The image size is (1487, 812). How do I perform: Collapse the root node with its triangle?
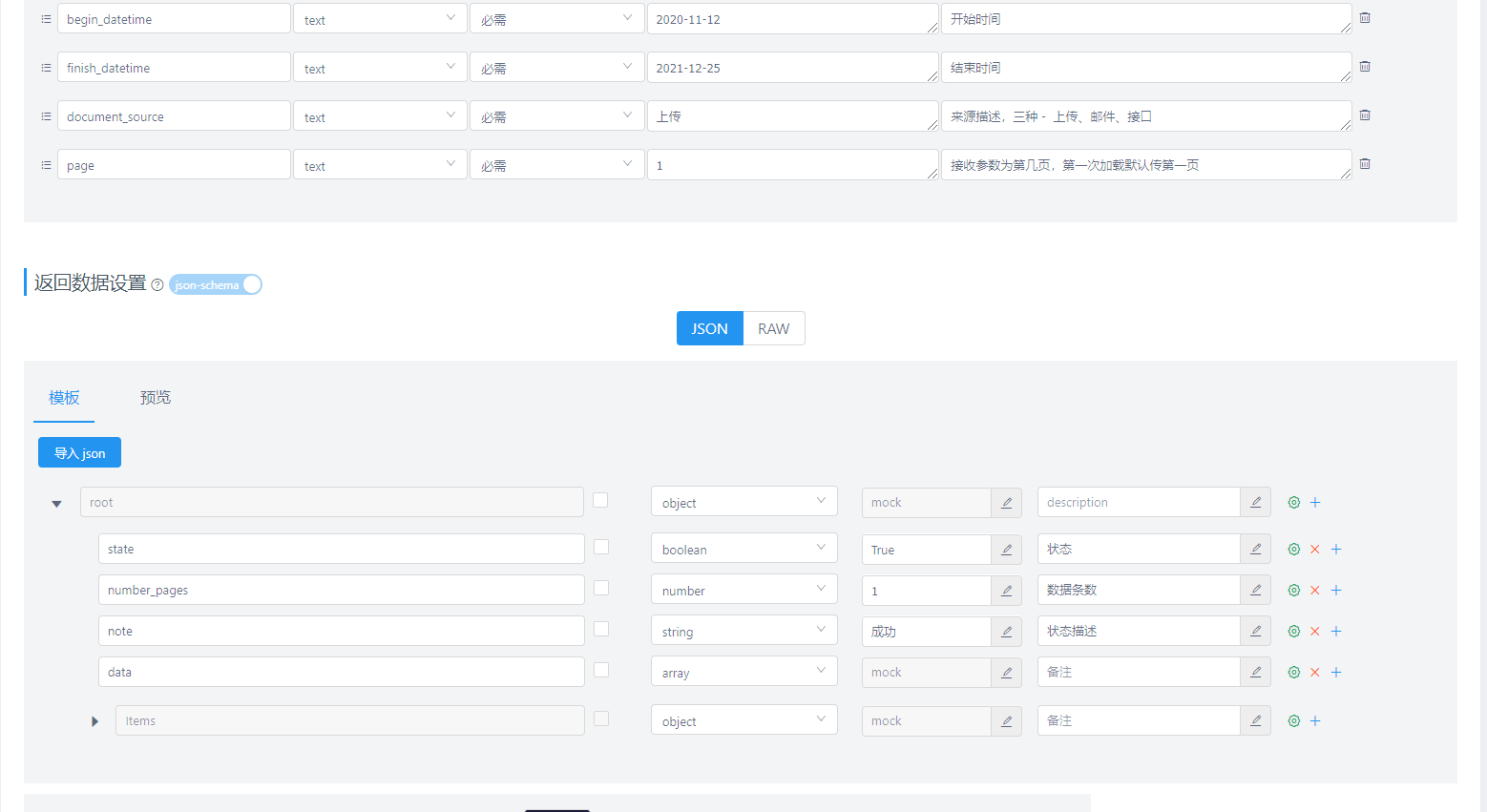tap(56, 503)
